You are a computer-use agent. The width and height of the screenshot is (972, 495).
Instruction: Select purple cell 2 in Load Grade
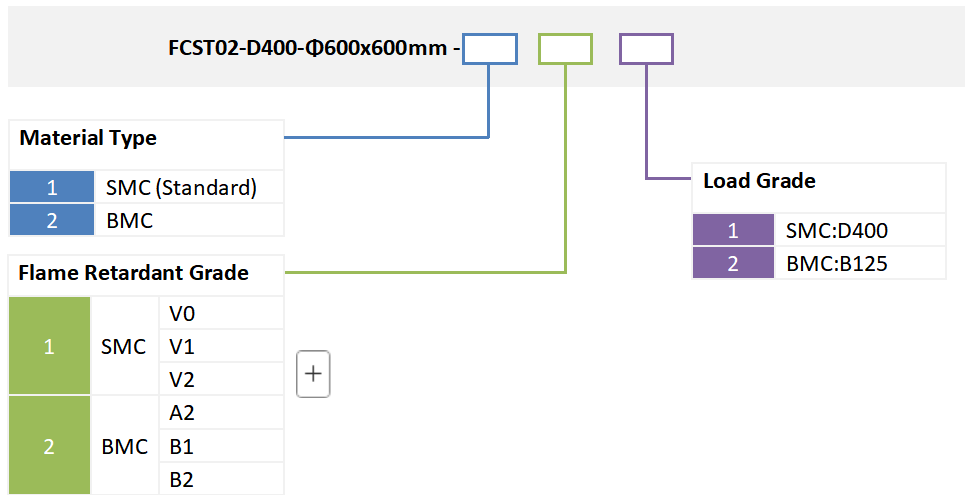tap(733, 263)
